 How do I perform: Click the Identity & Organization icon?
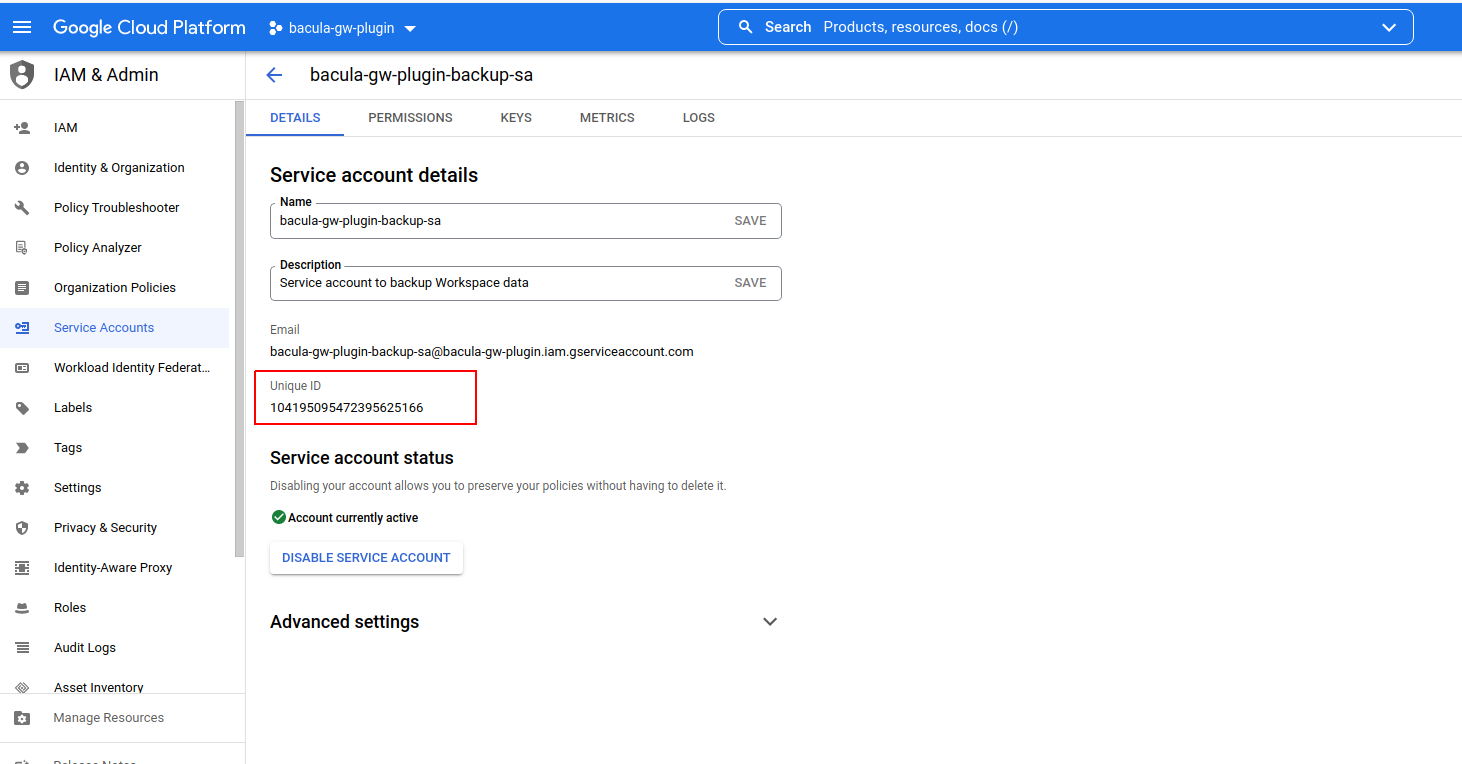click(x=22, y=168)
